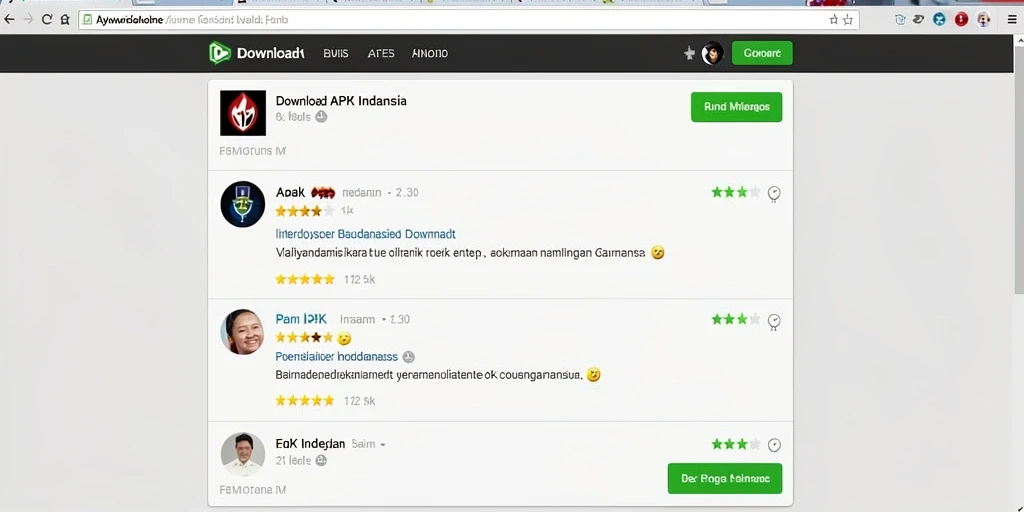Click the Pam IDIK reviewer name
The width and height of the screenshot is (1024, 512).
(x=301, y=319)
